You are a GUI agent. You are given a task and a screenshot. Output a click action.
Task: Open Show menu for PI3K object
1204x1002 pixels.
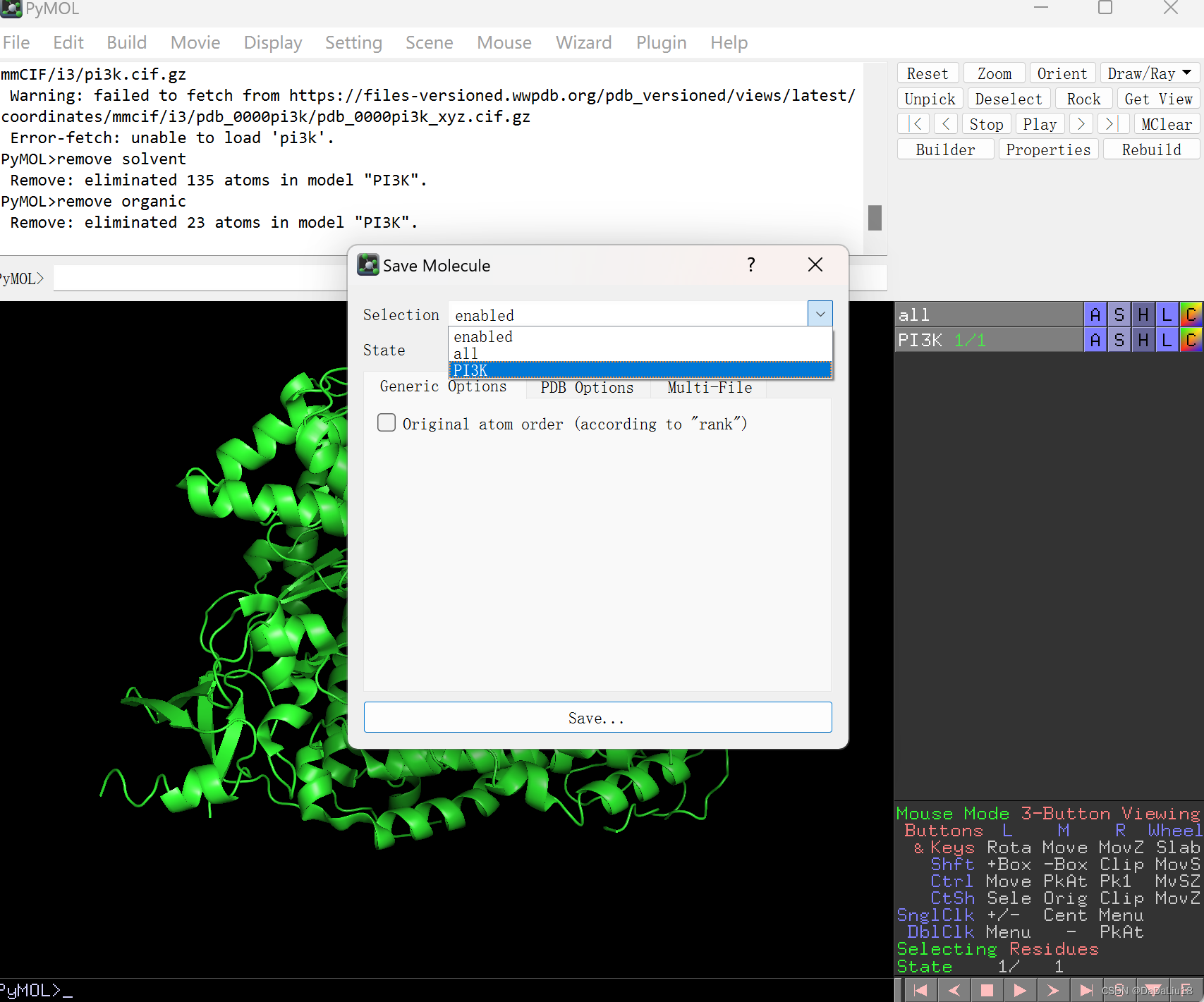point(1119,340)
